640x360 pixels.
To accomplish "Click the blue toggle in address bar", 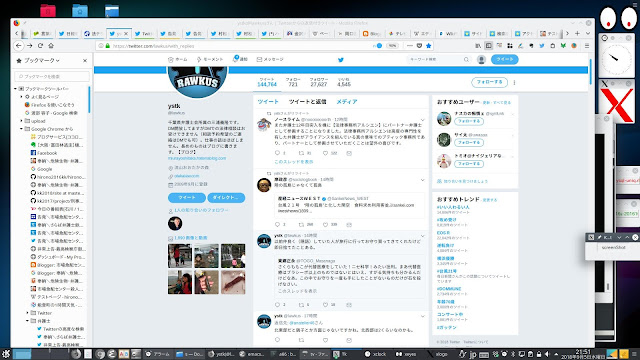I will click(379, 46).
